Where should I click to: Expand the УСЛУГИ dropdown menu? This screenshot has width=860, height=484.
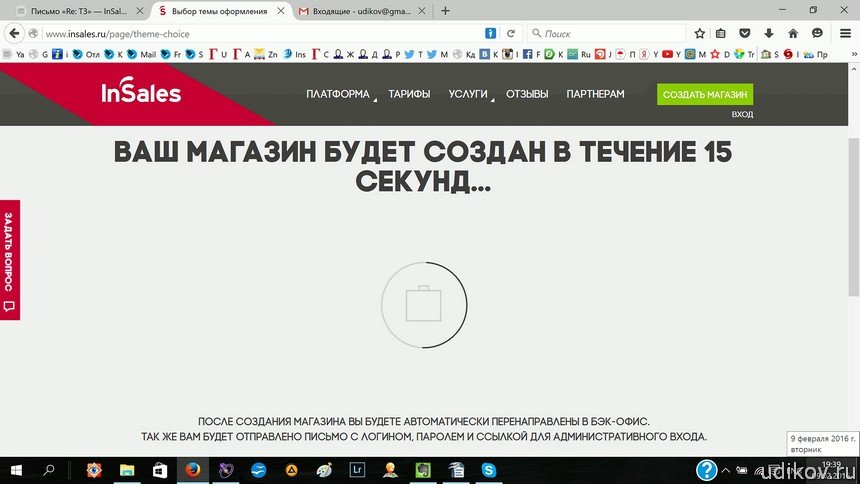pyautogui.click(x=468, y=94)
